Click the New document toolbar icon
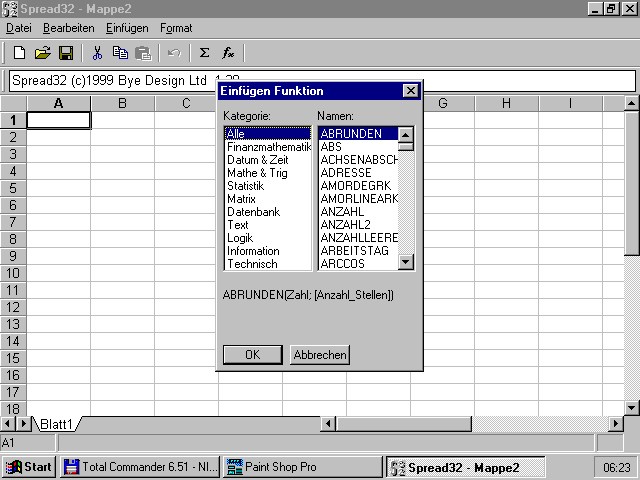 coord(19,53)
